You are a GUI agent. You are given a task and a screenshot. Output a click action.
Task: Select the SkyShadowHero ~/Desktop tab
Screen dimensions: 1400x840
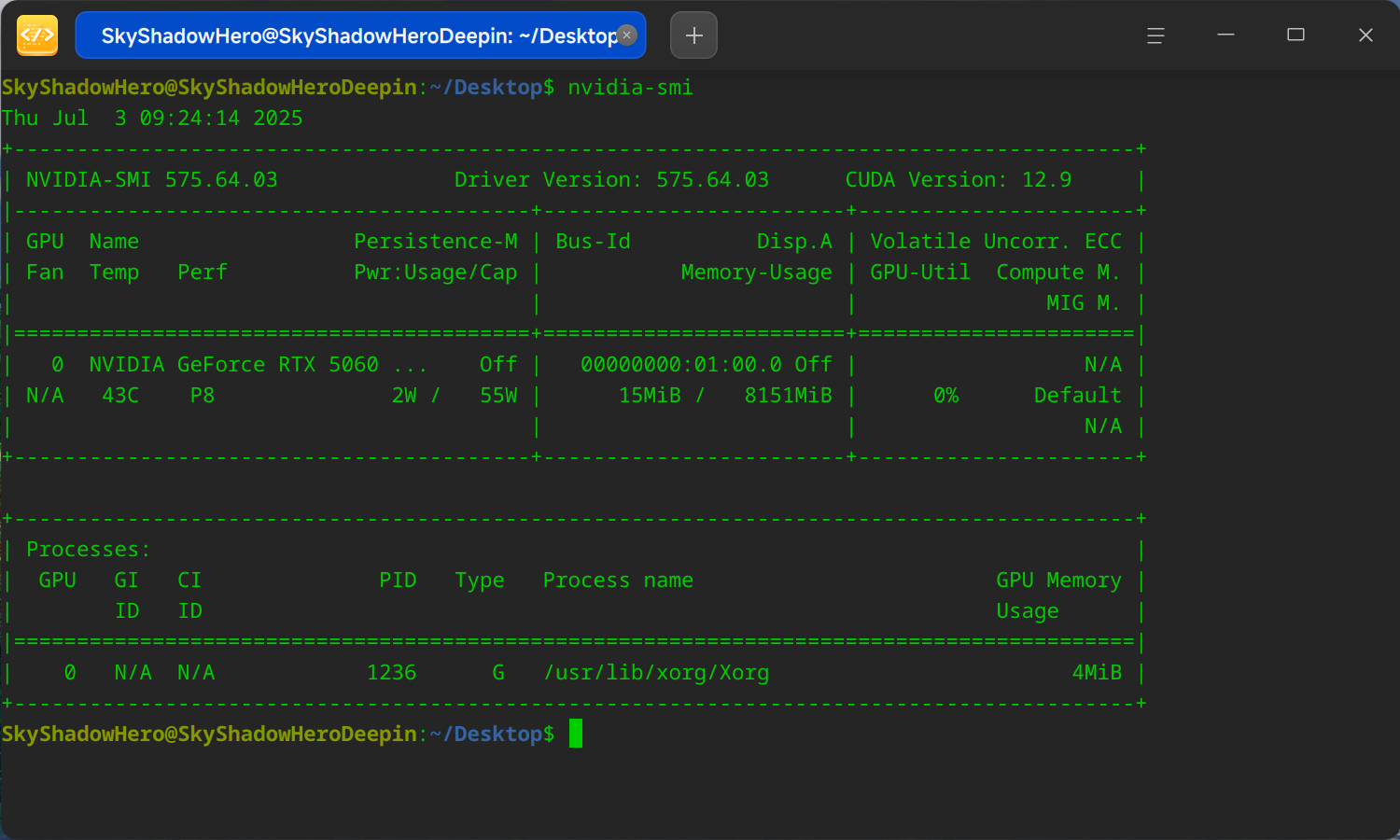(360, 35)
